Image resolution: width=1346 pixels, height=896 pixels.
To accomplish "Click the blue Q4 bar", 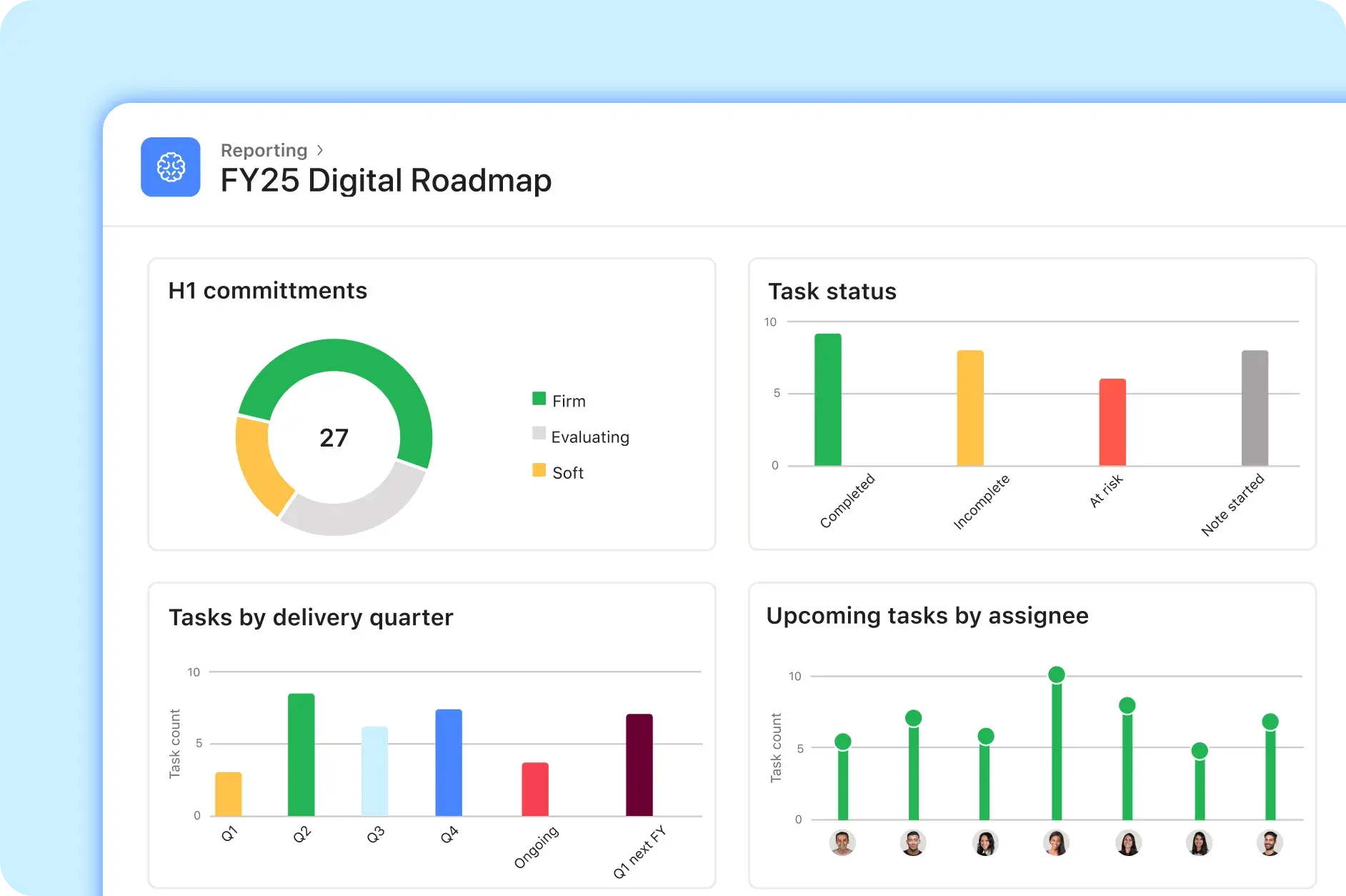I will [449, 762].
